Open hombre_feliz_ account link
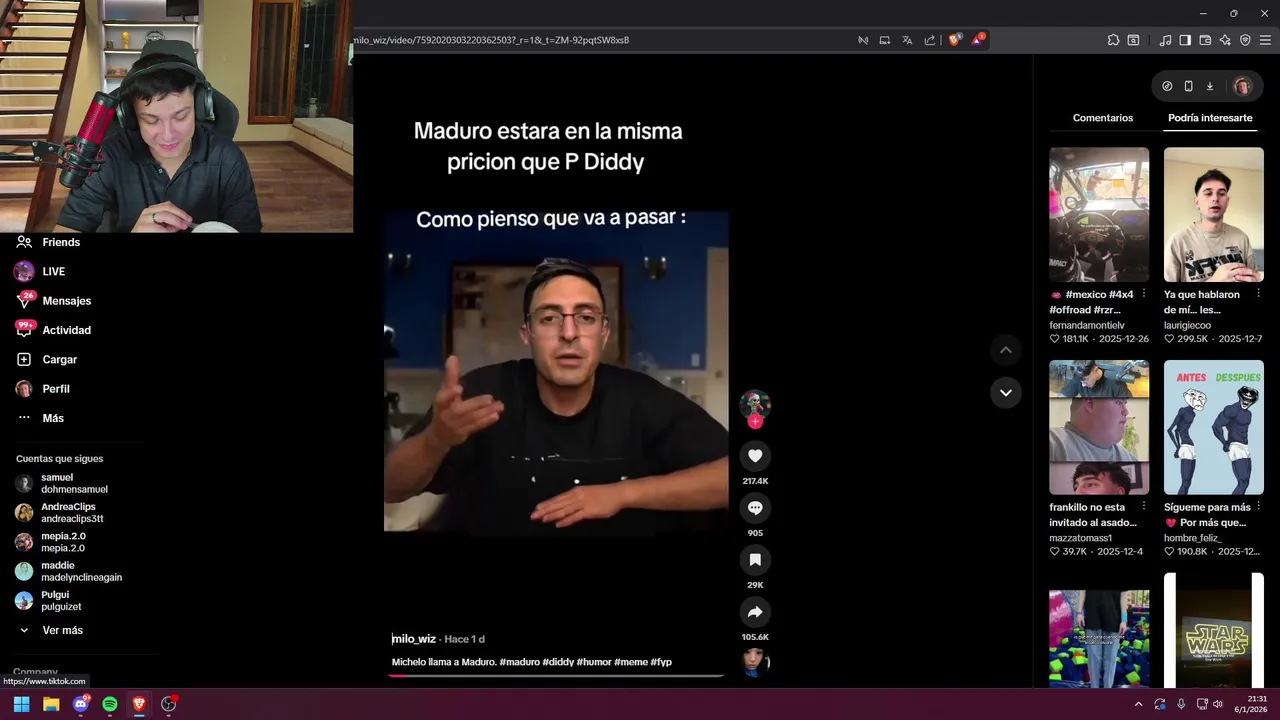The image size is (1280, 720). (1193, 538)
